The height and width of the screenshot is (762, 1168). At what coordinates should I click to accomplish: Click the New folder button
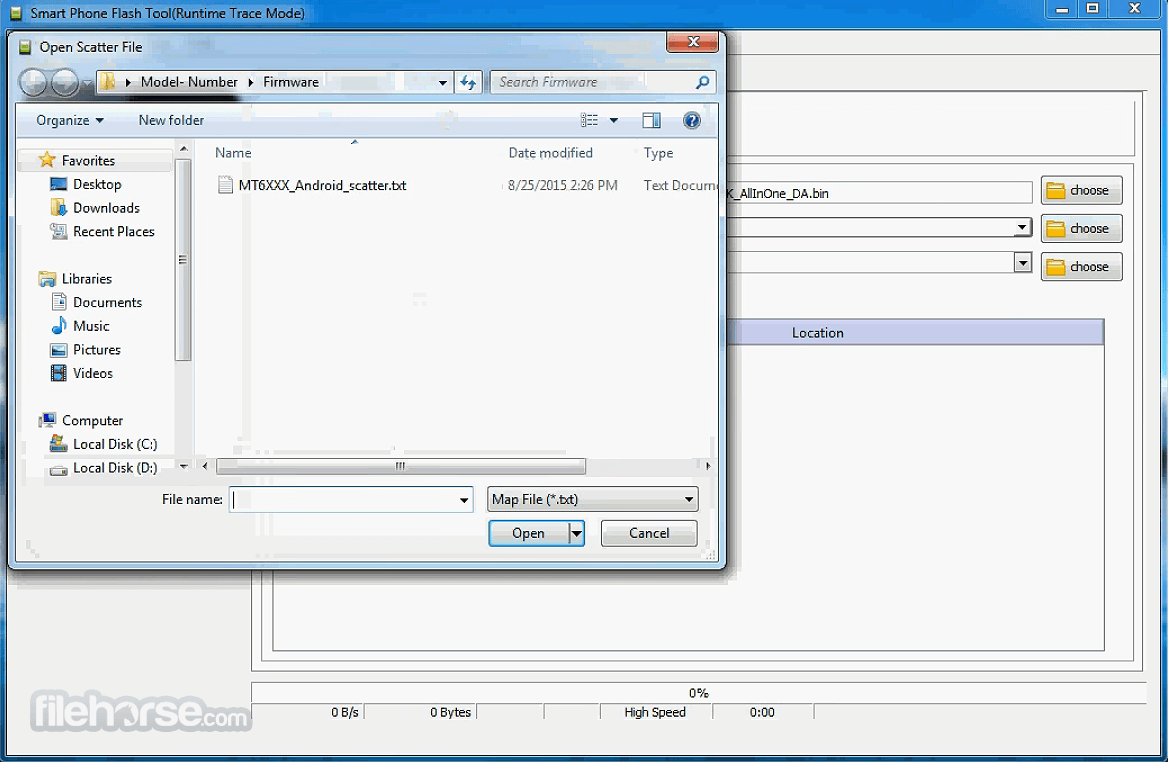click(x=171, y=120)
